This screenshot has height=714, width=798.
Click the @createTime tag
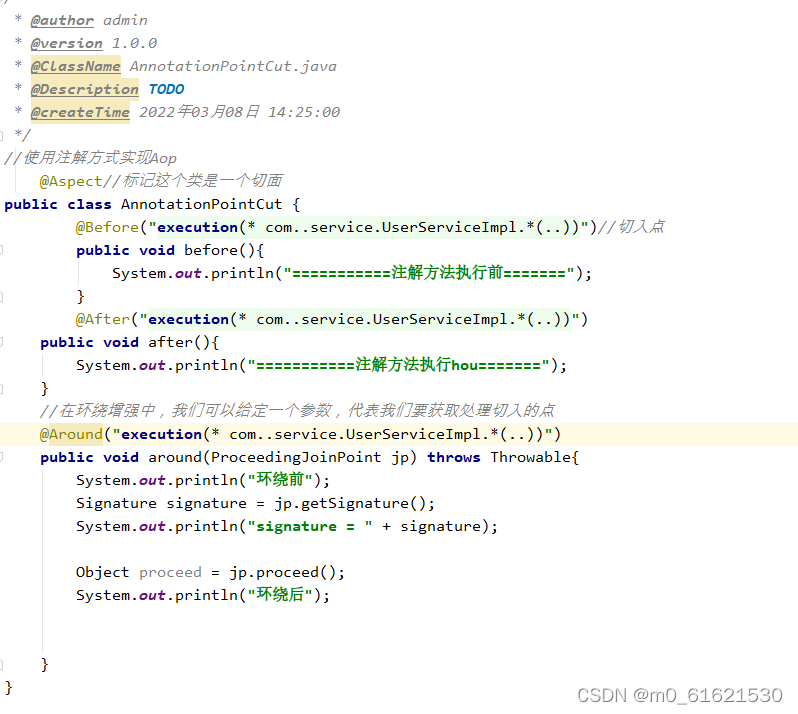[80, 112]
